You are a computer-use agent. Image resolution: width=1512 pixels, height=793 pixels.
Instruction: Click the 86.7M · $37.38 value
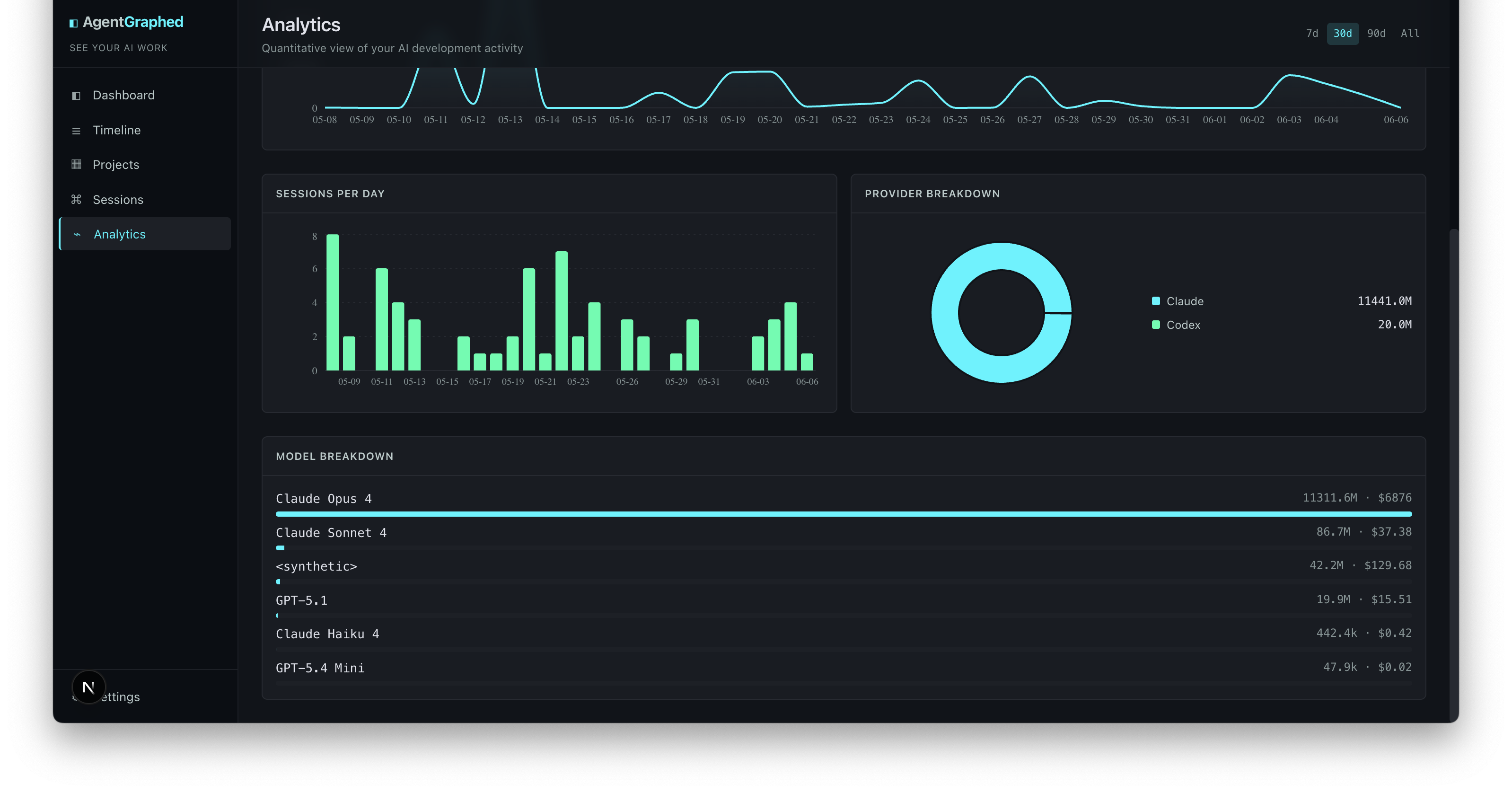[1363, 532]
